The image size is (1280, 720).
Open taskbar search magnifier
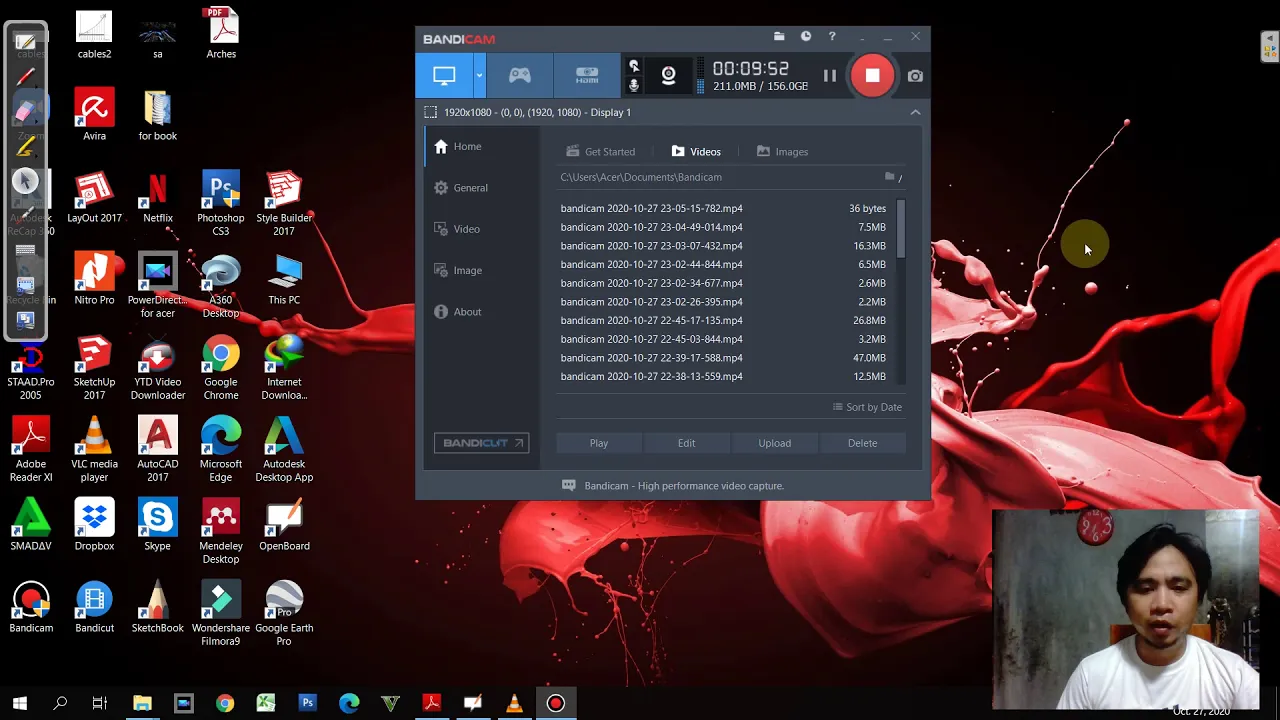[x=60, y=704]
